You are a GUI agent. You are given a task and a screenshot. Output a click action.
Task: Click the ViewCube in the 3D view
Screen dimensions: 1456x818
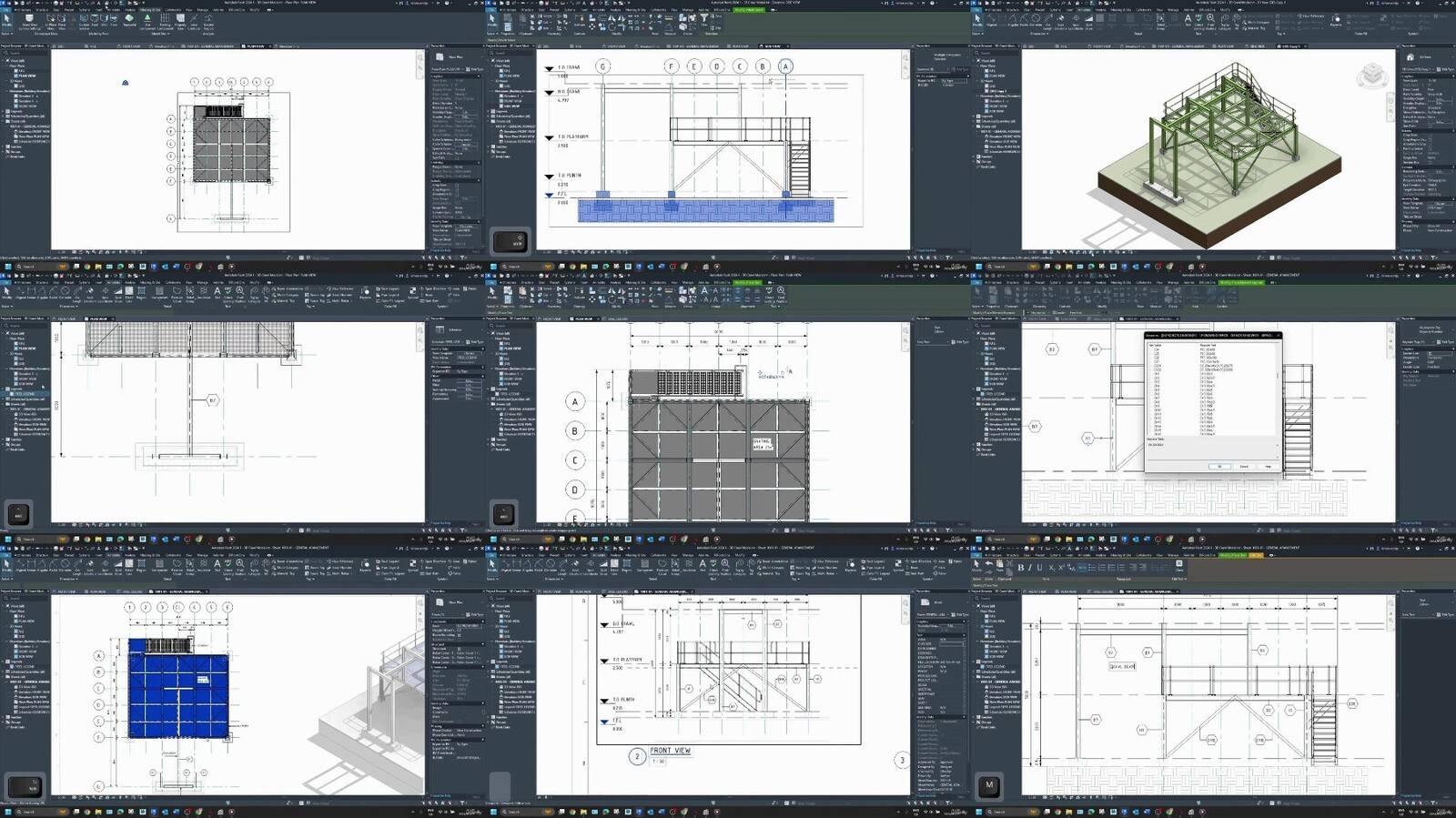click(x=1372, y=75)
